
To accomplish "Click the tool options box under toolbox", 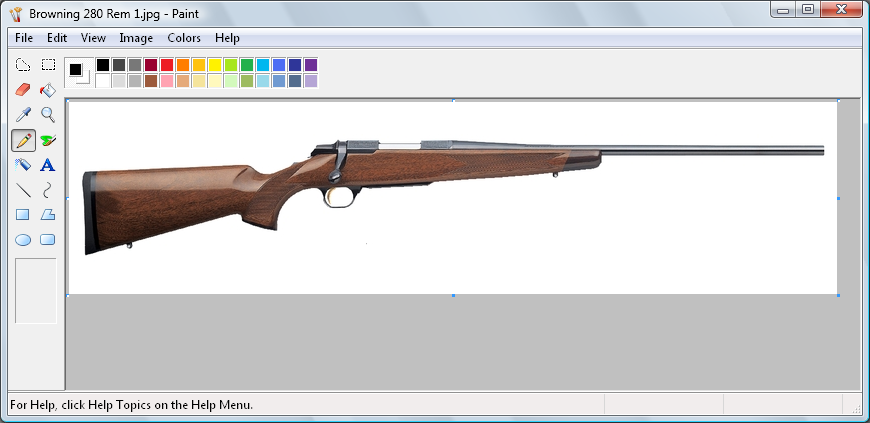I will click(36, 290).
